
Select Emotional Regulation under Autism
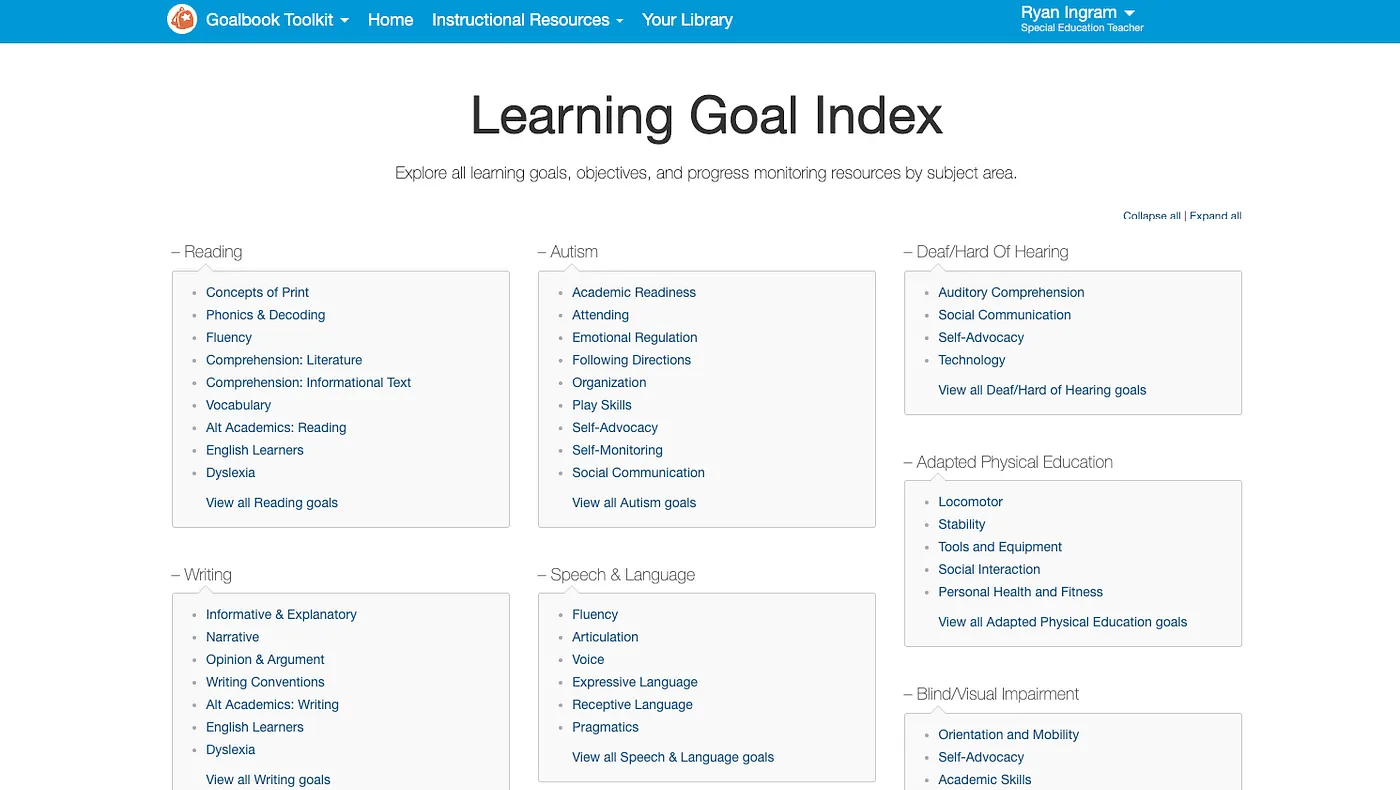click(x=634, y=337)
